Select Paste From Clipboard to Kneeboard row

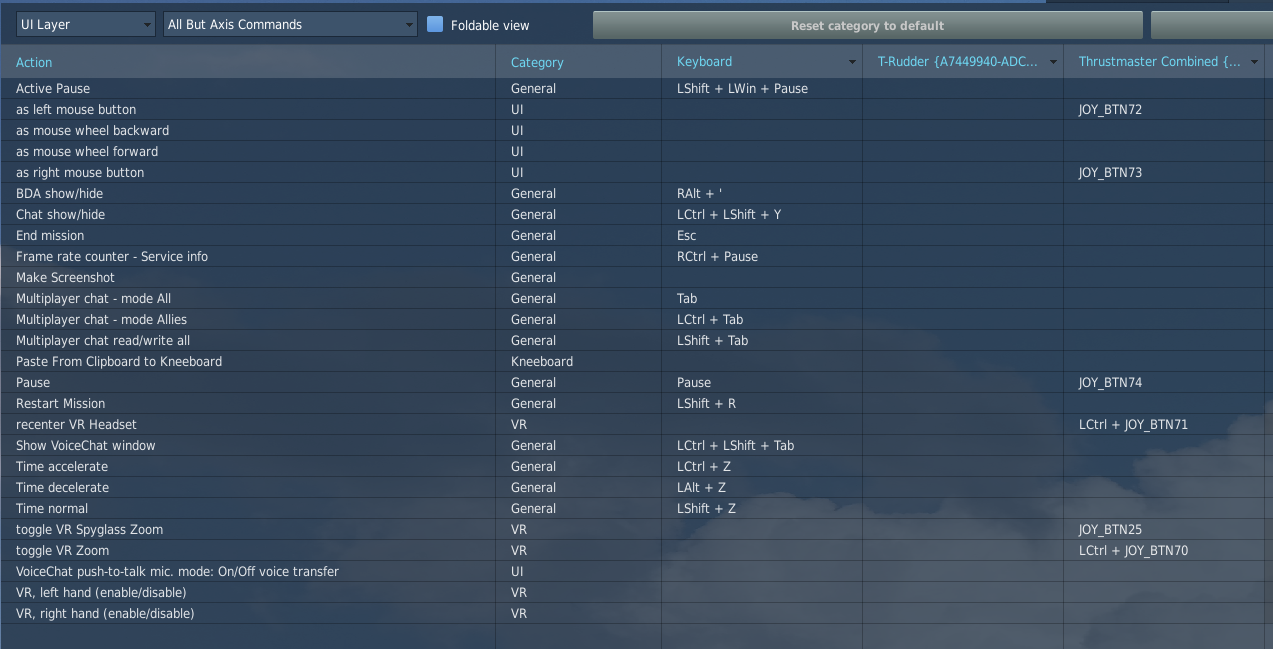(x=119, y=362)
